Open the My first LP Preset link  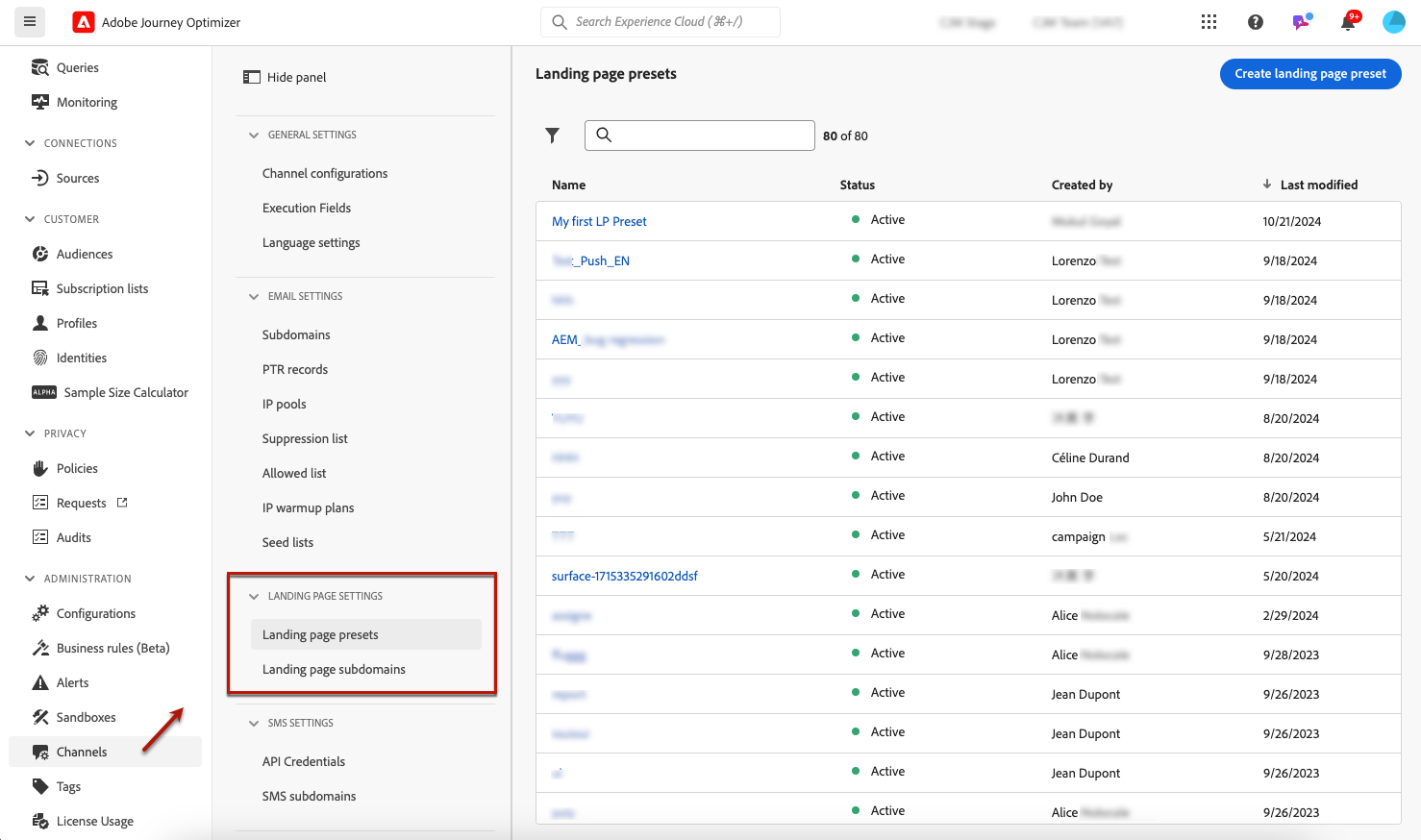[x=599, y=221]
